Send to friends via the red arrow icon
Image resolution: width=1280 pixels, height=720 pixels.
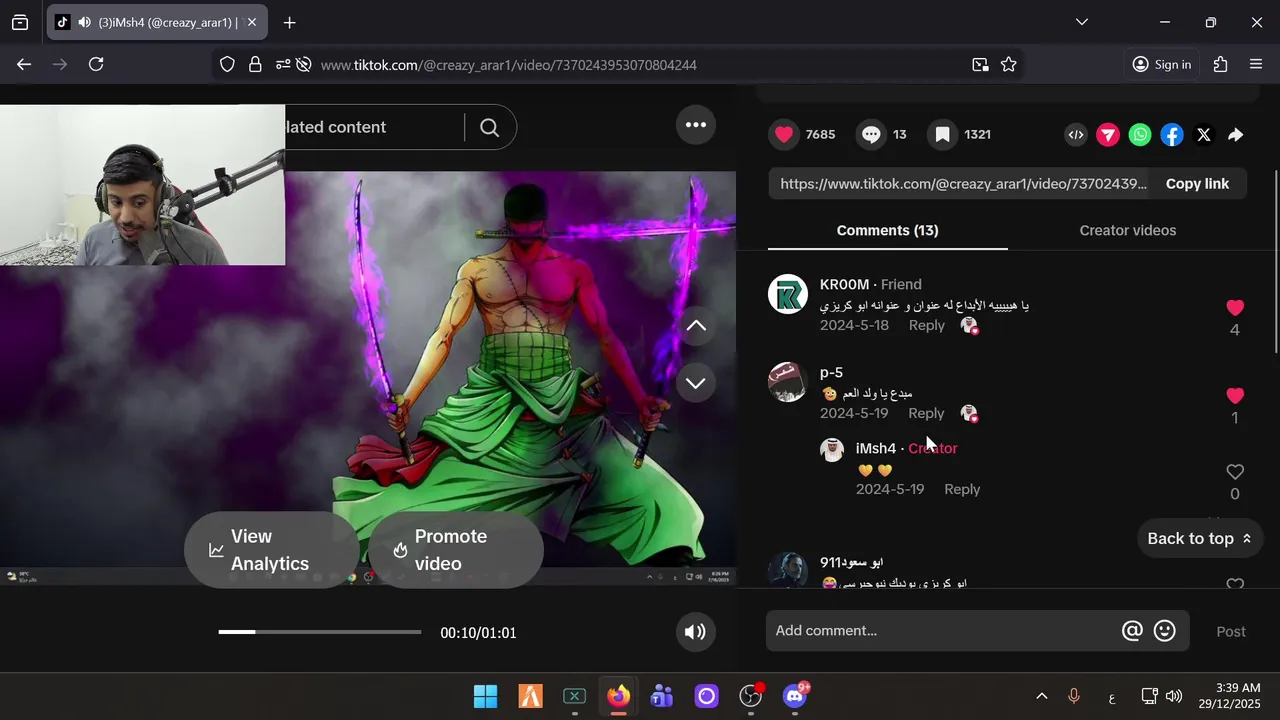coord(1107,135)
